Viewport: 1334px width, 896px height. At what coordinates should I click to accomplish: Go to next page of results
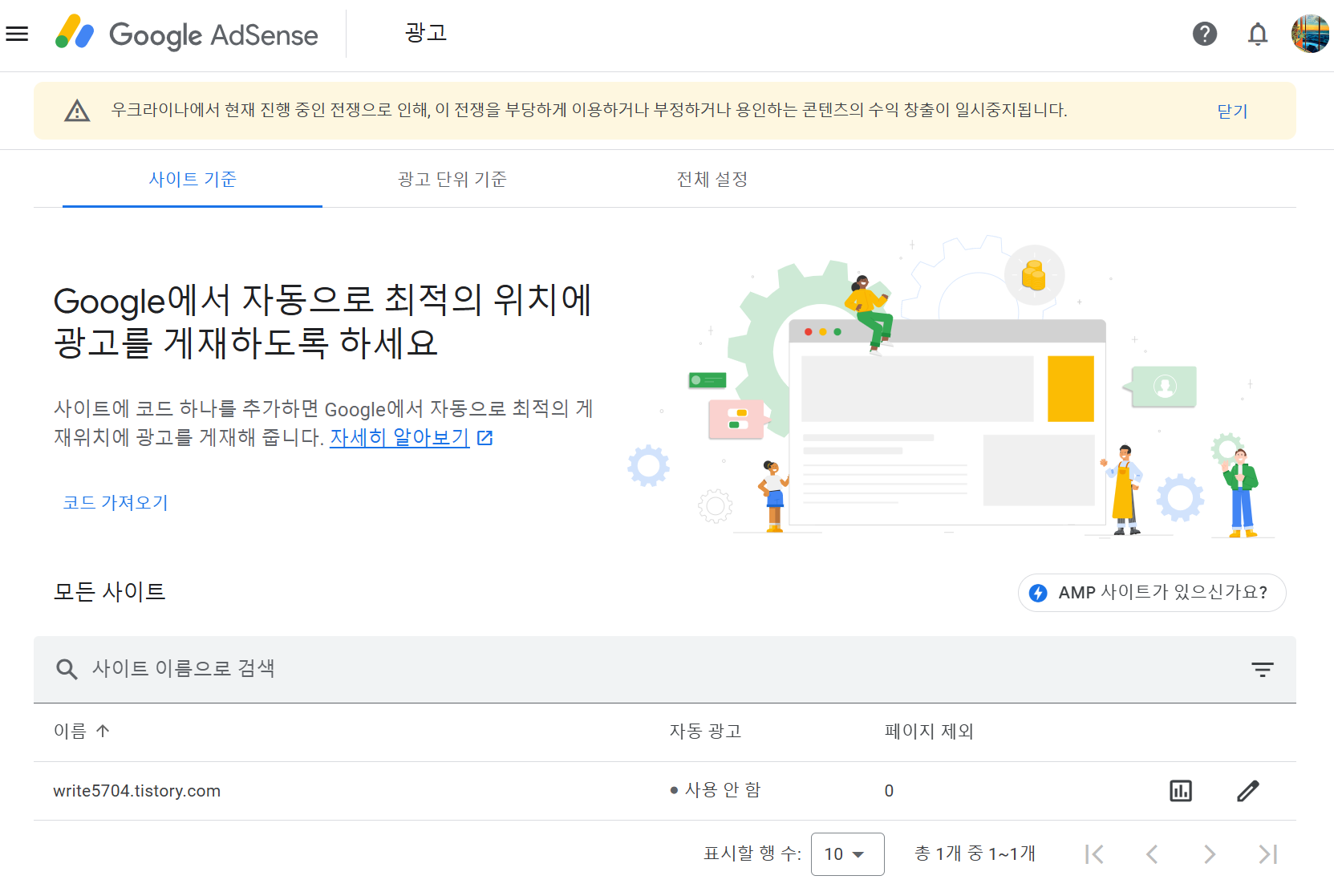coord(1210,854)
